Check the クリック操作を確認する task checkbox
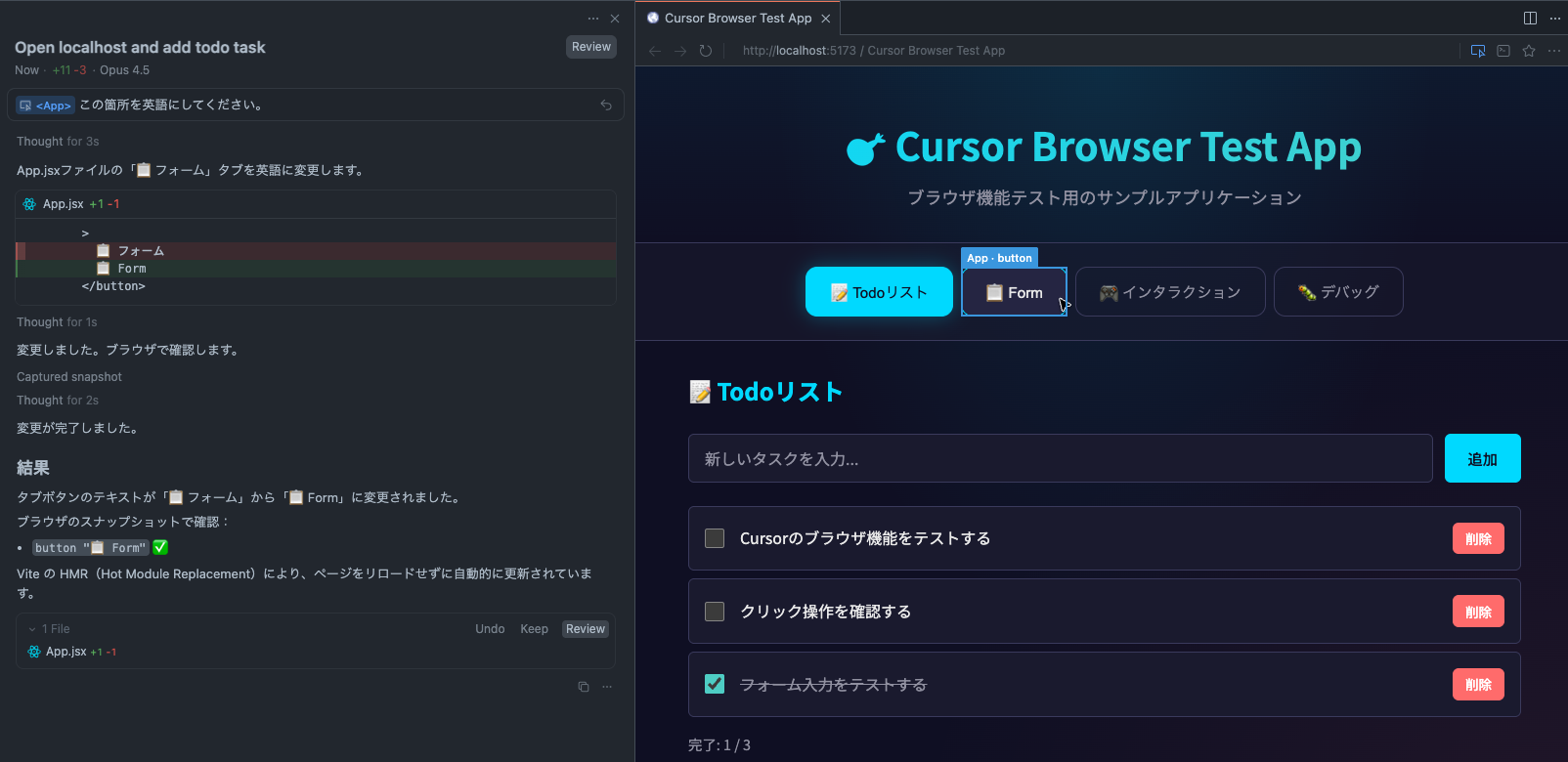This screenshot has height=762, width=1568. pyautogui.click(x=715, y=612)
